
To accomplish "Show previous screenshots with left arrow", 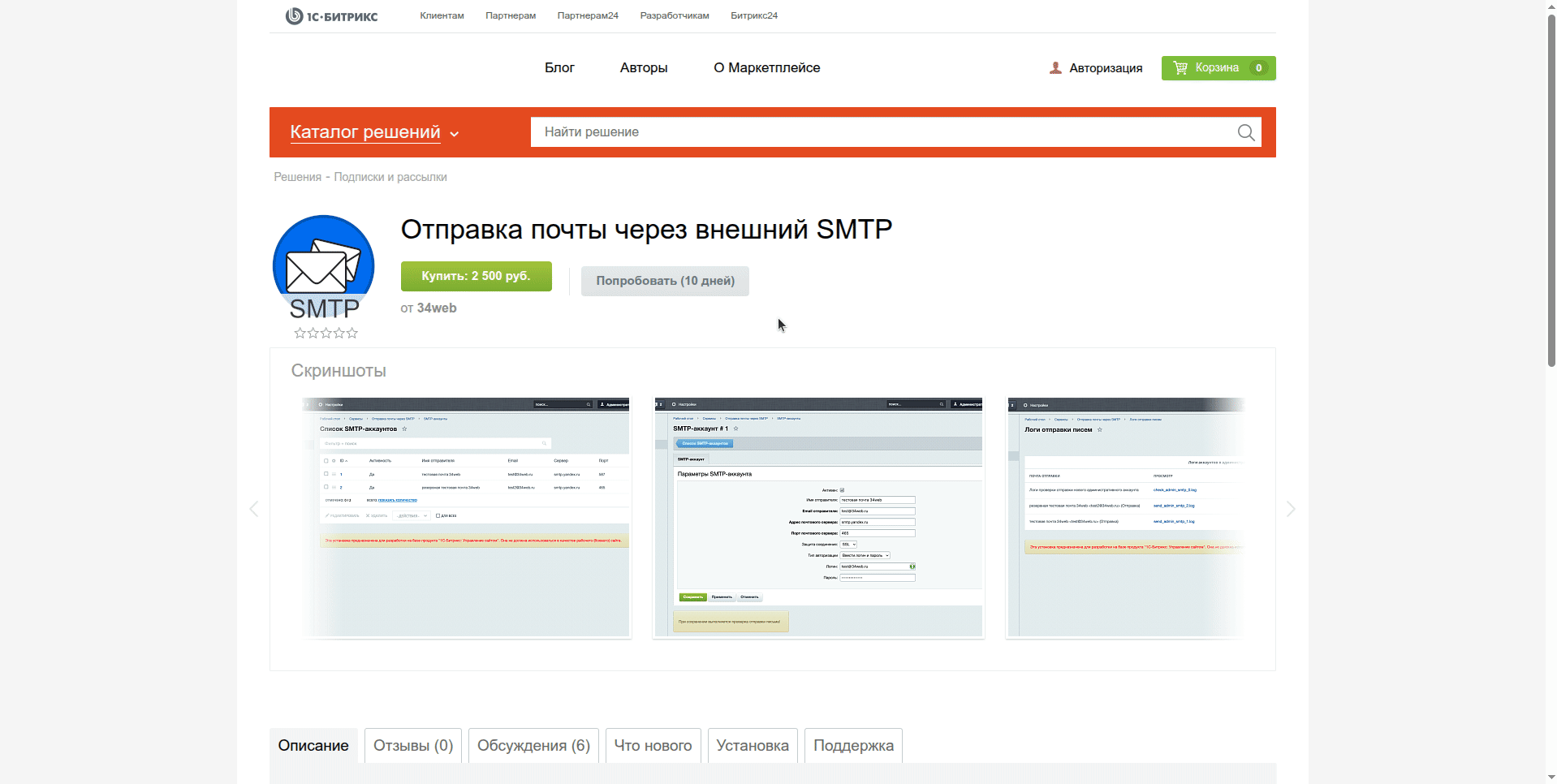I will click(x=254, y=509).
